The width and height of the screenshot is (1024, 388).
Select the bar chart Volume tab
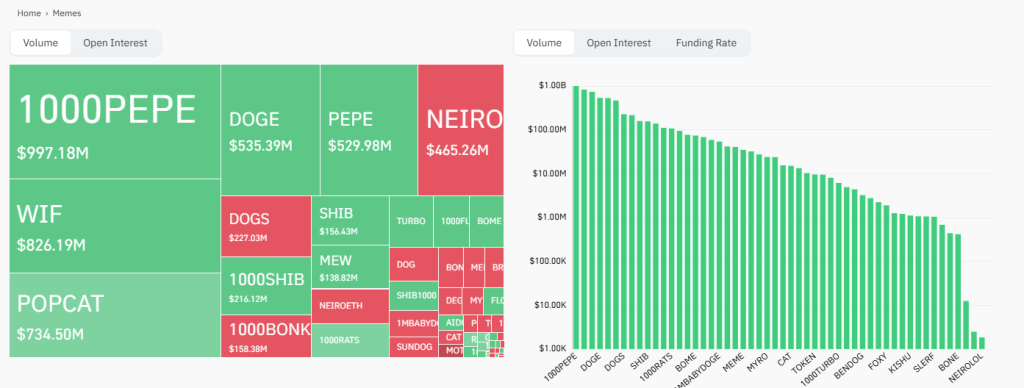[544, 43]
